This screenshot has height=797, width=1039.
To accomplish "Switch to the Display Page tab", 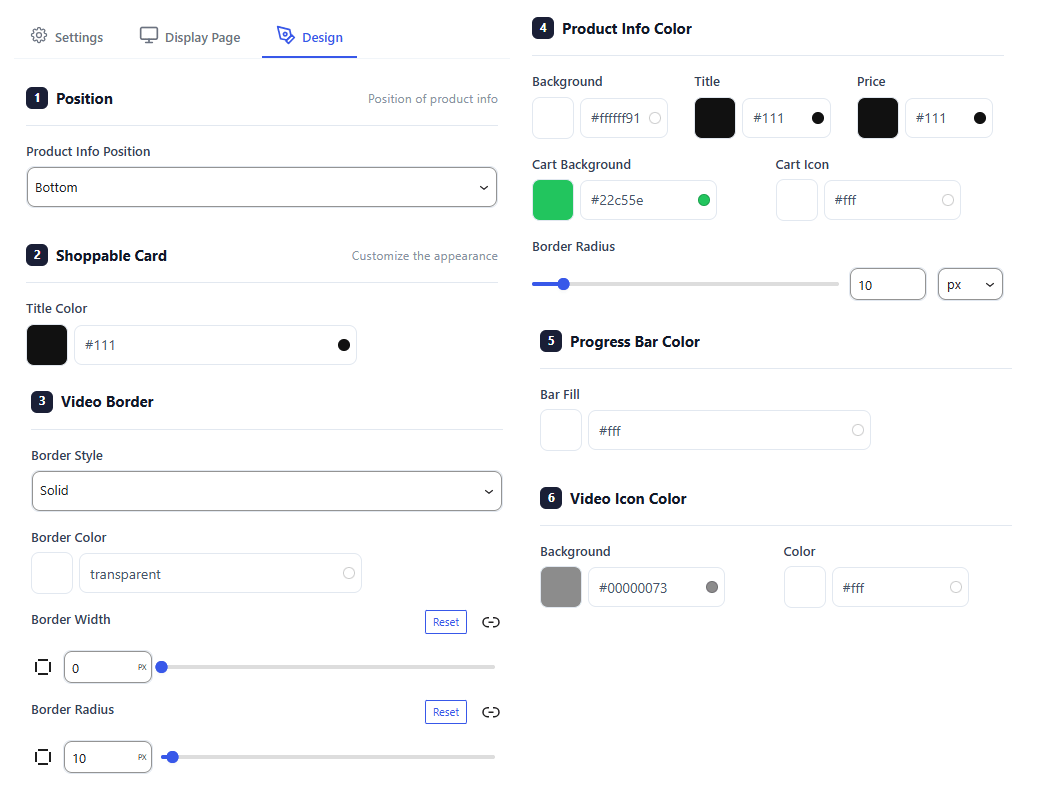I will point(190,37).
